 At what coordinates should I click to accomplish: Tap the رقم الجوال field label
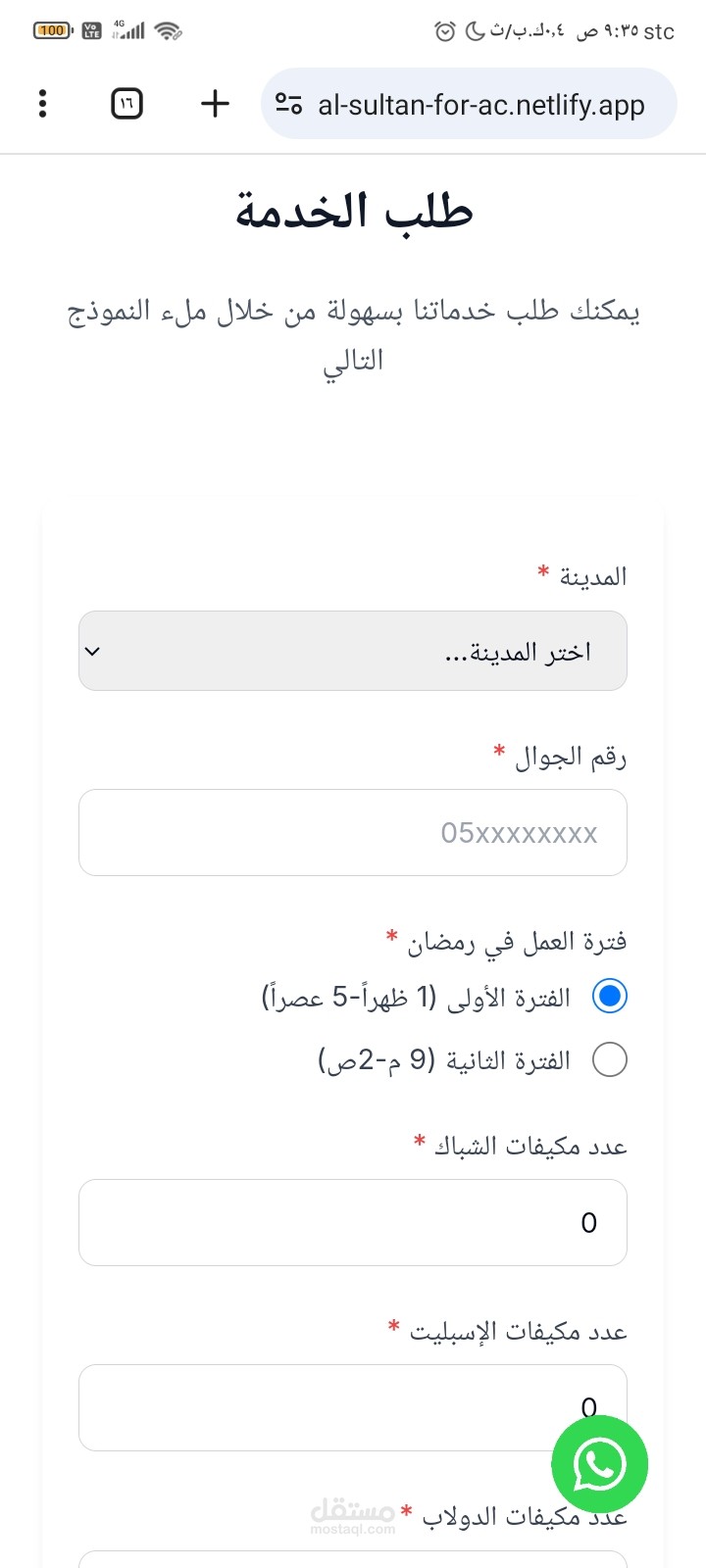(570, 757)
